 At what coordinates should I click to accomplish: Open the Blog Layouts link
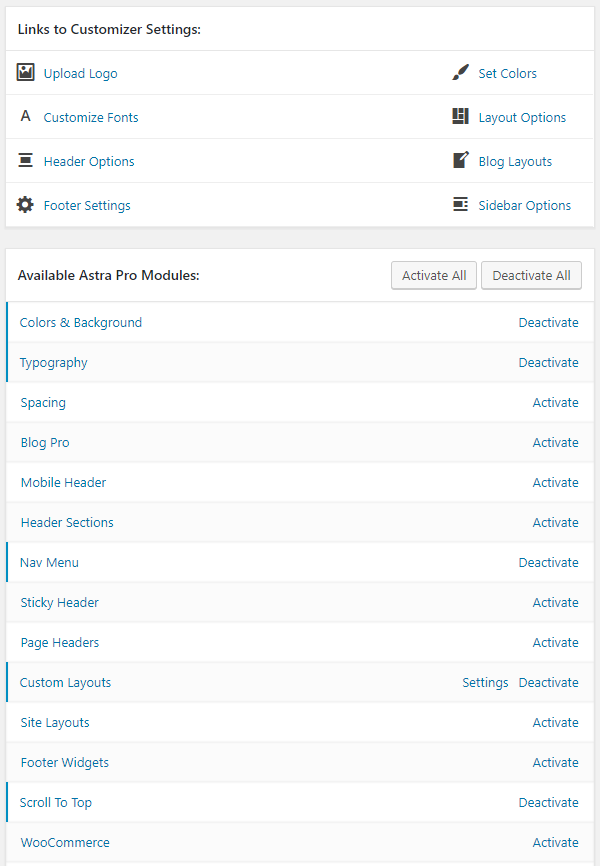click(515, 162)
